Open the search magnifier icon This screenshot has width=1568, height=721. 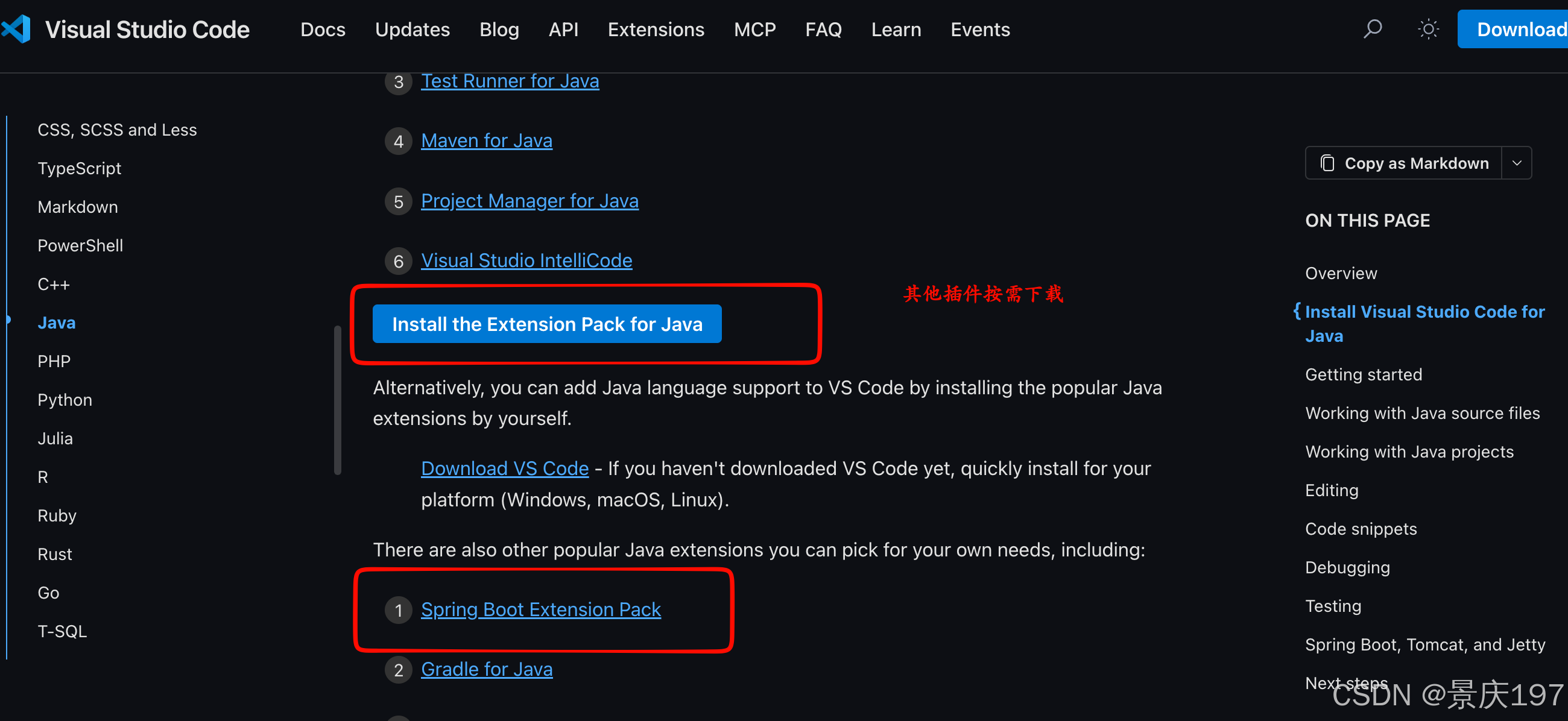click(1372, 29)
